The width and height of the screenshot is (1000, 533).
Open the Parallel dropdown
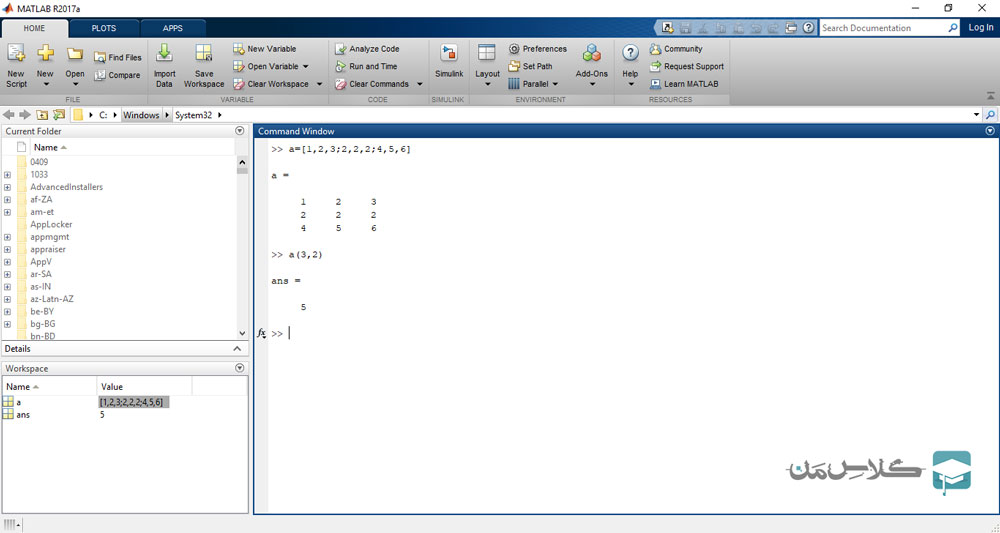[x=533, y=84]
